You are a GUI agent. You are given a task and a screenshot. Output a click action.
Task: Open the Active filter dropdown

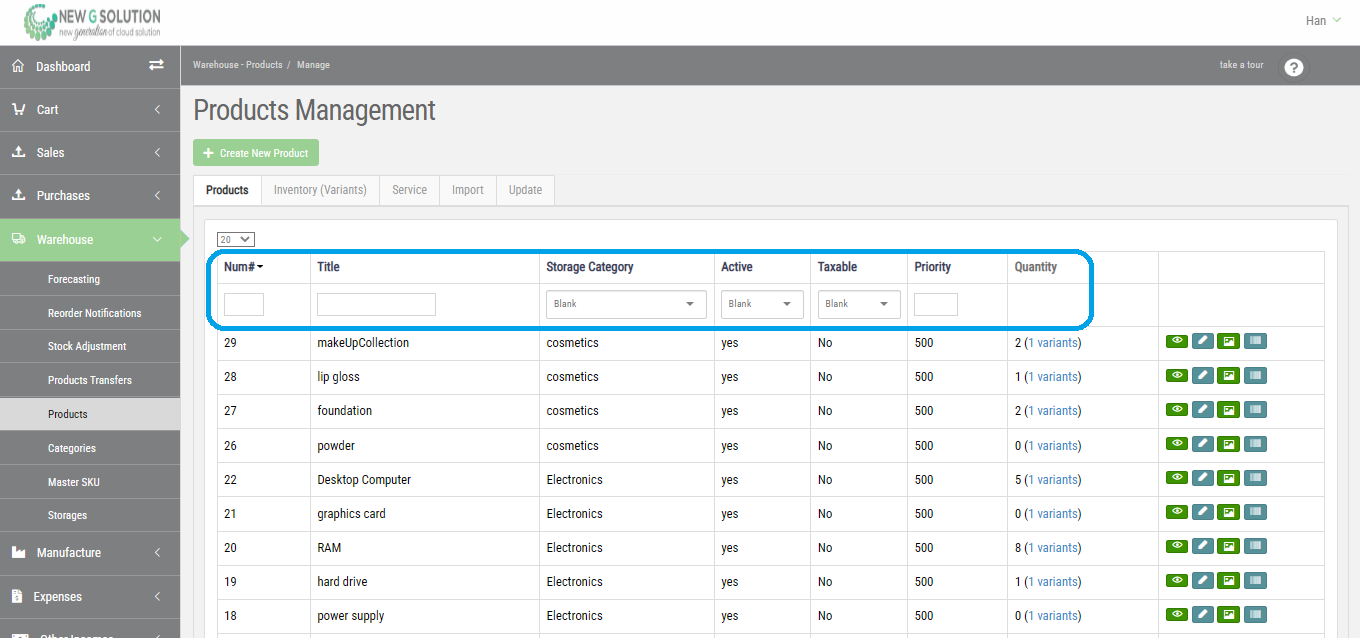(761, 304)
